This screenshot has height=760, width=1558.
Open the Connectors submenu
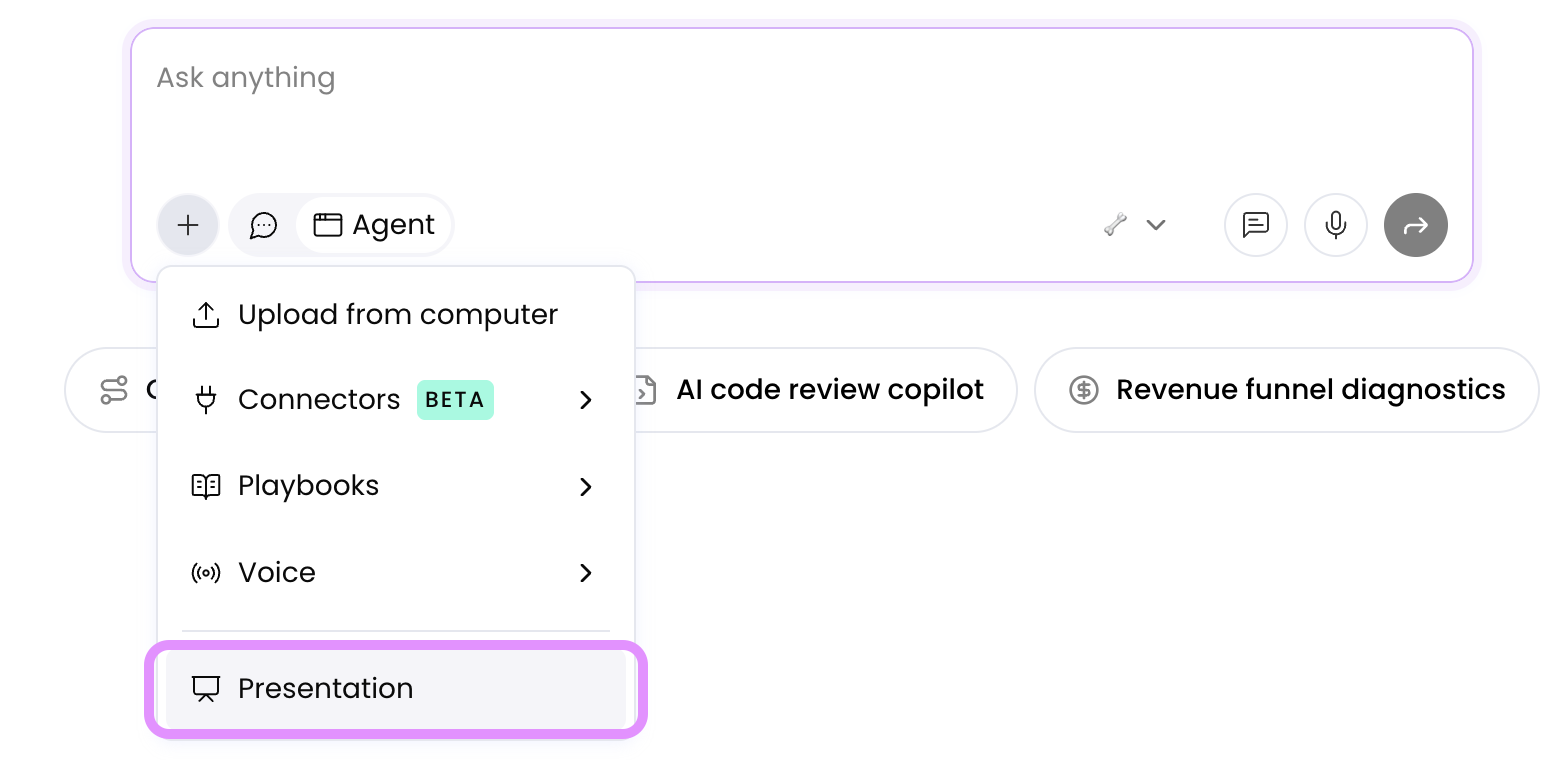(320, 400)
